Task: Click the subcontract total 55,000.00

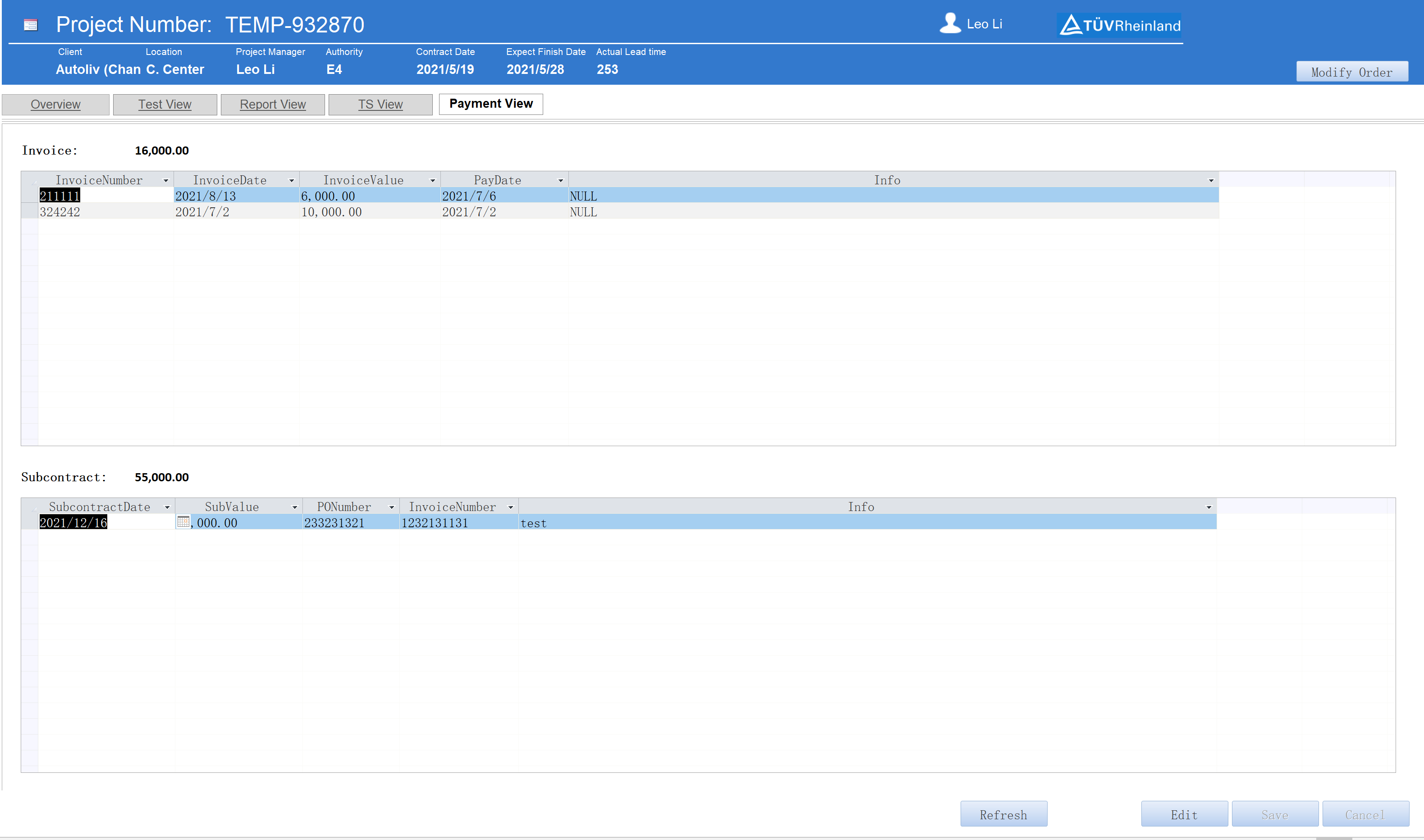Action: [x=162, y=477]
